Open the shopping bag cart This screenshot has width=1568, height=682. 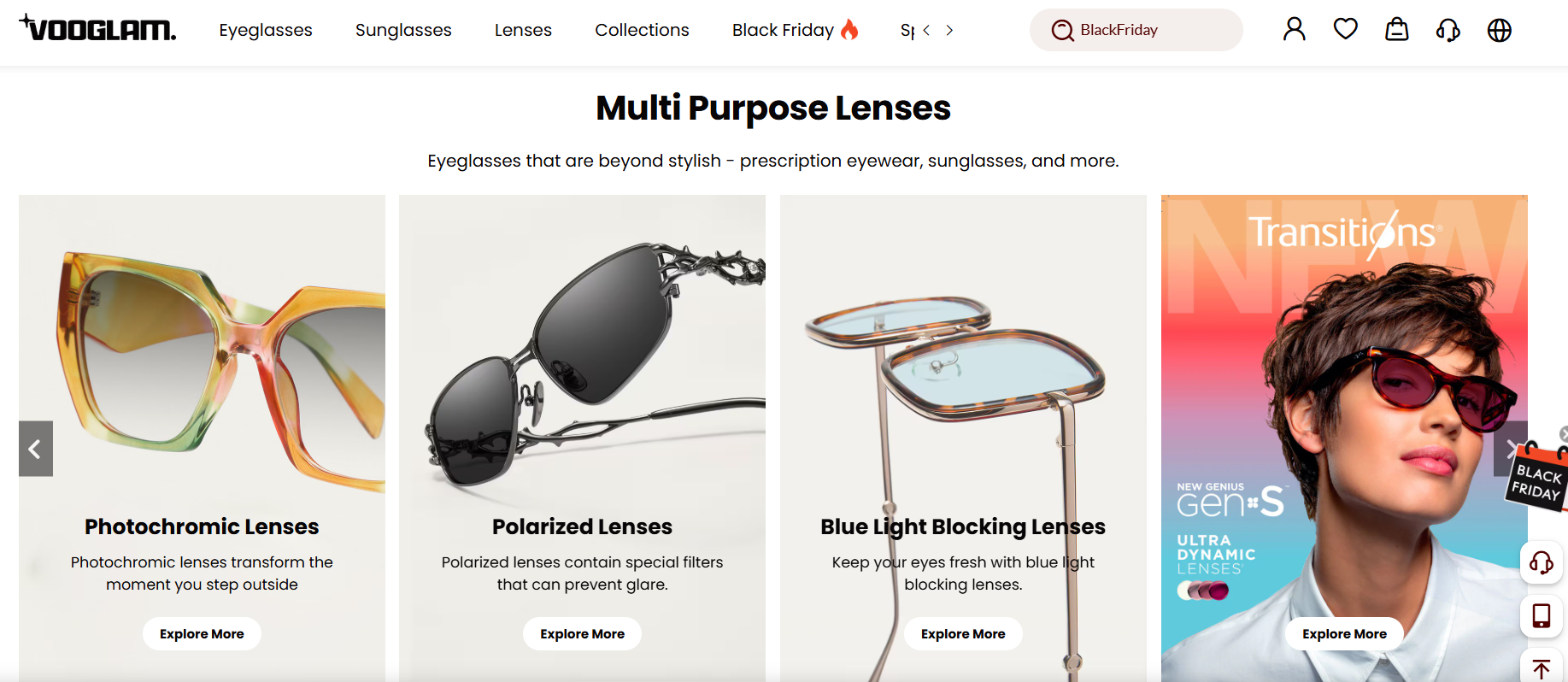(1396, 30)
